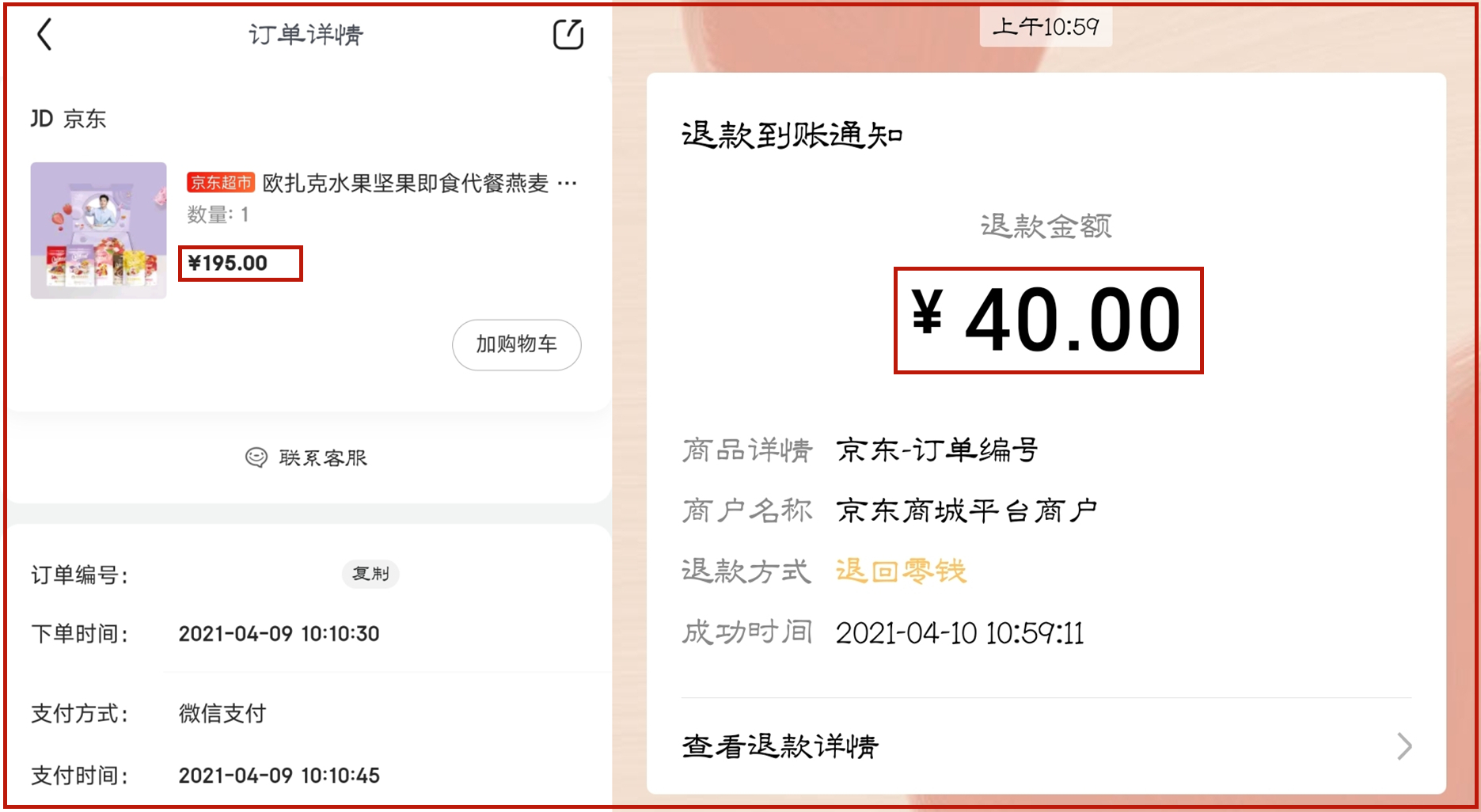Select 成功时间 value 2021-04-10 10:59:11
Viewport: 1481px width, 812px height.
959,633
